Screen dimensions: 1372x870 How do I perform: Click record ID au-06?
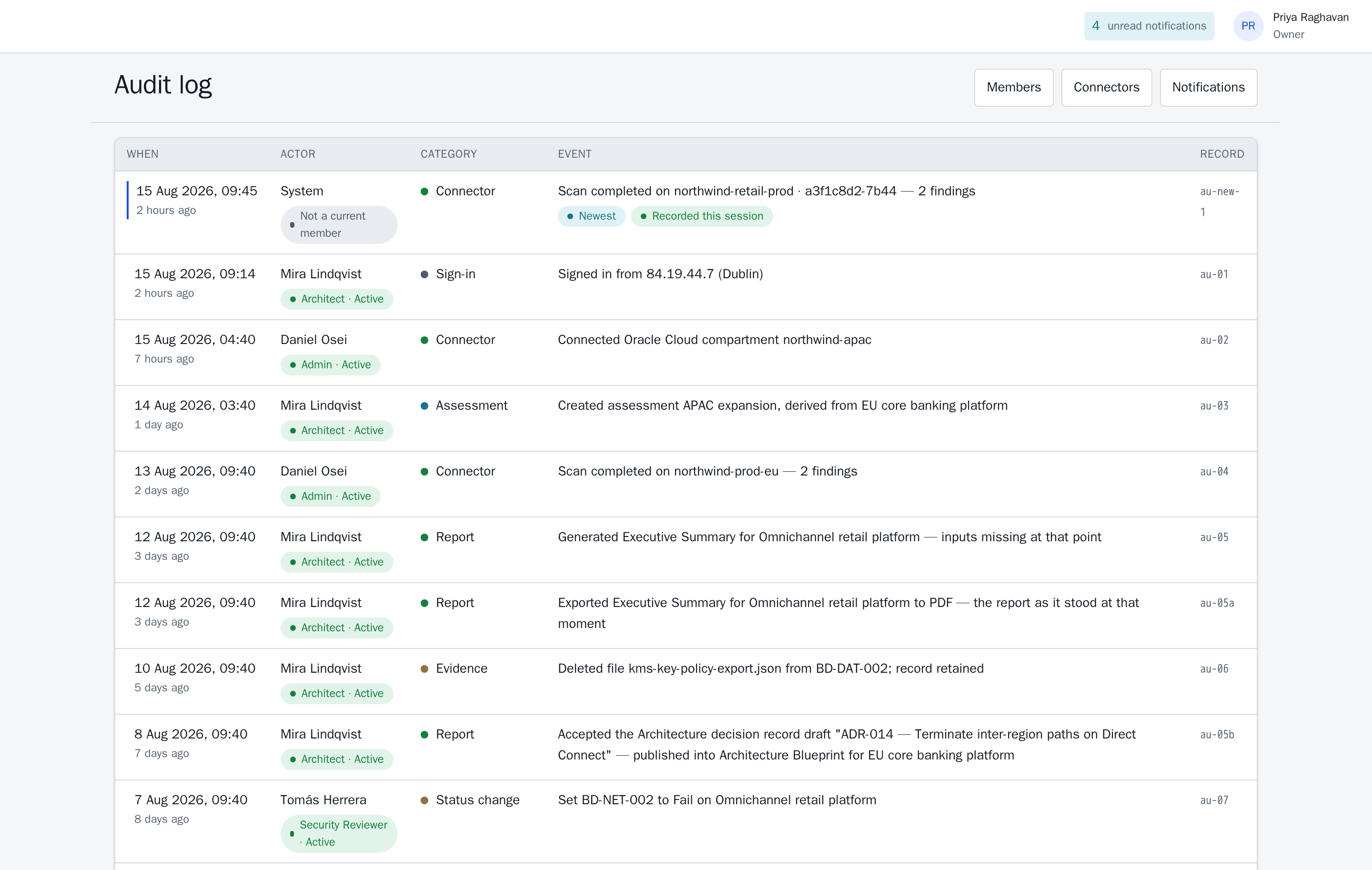coord(1214,668)
